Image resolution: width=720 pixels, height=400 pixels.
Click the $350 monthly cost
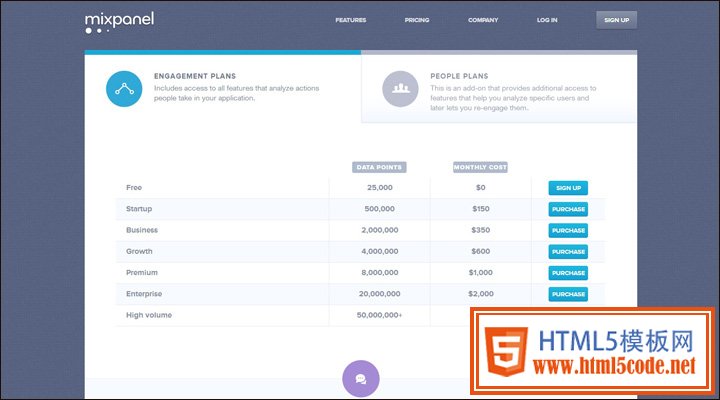(481, 230)
